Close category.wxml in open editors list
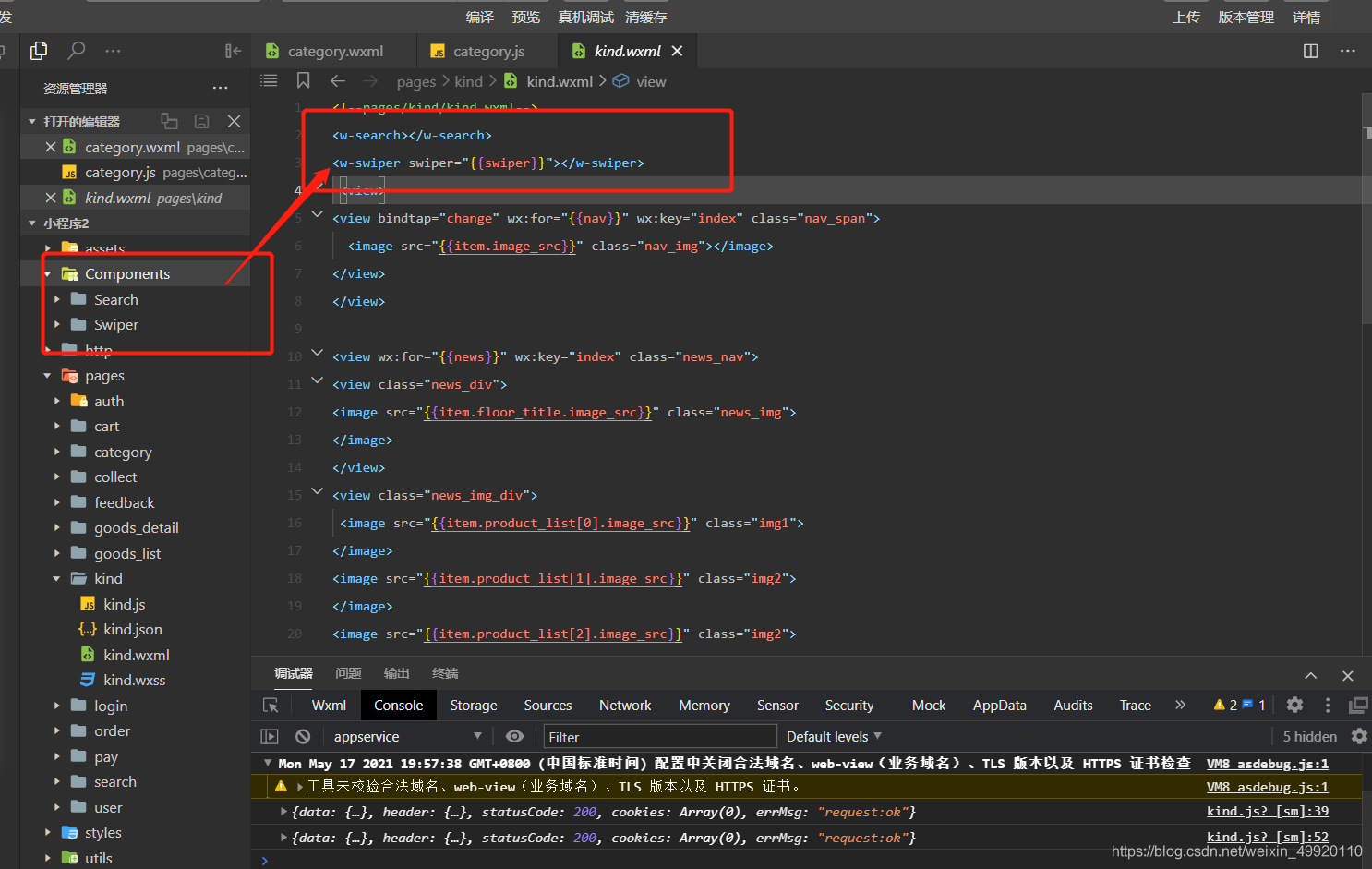The image size is (1372, 869). pyautogui.click(x=51, y=147)
